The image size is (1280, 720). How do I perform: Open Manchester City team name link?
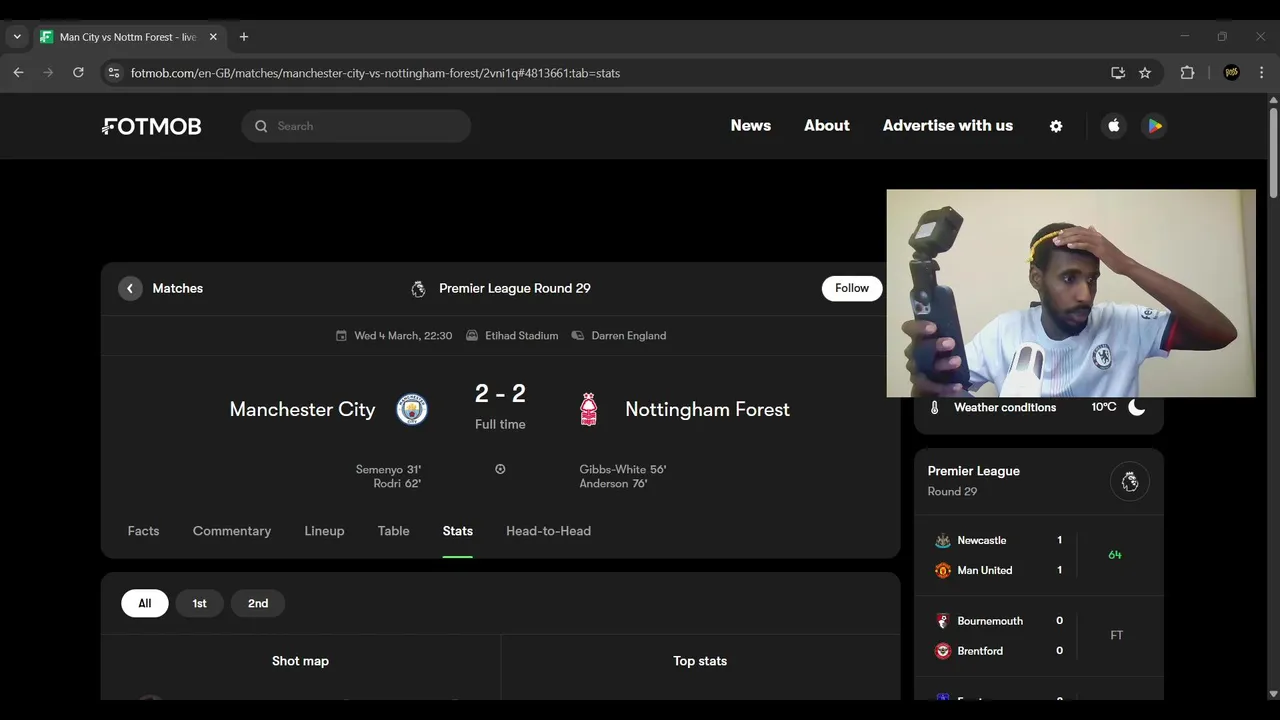302,409
